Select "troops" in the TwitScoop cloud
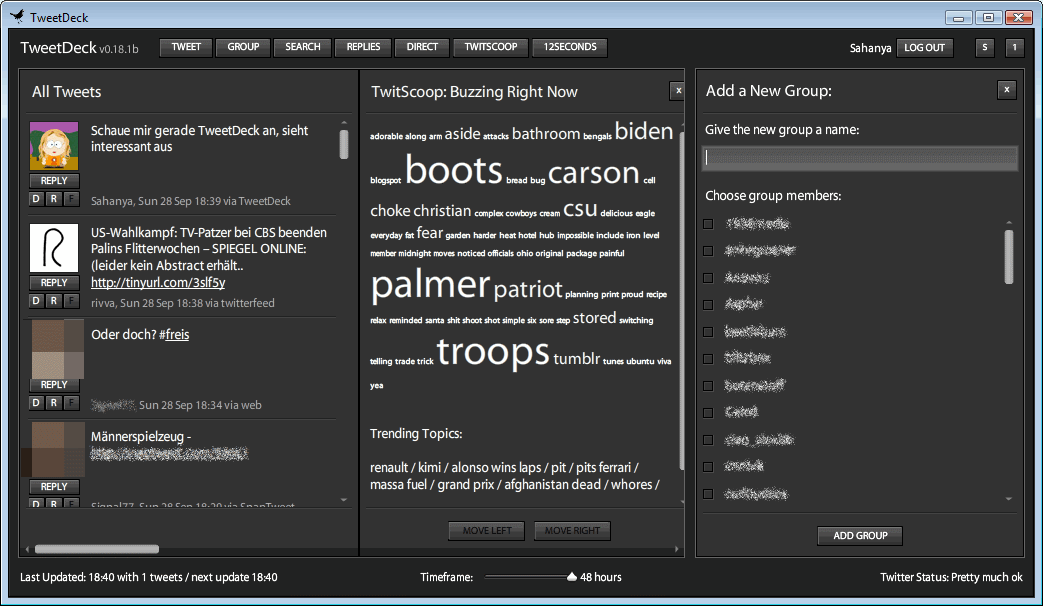Viewport: 1043px width, 606px height. pyautogui.click(x=493, y=351)
